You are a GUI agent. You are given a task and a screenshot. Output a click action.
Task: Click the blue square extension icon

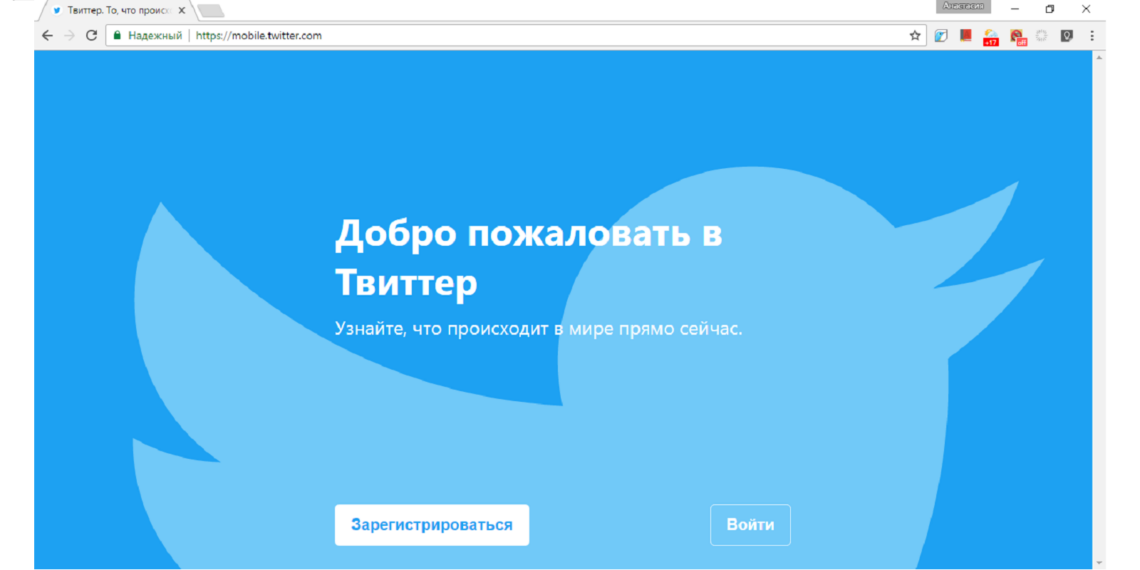(941, 35)
